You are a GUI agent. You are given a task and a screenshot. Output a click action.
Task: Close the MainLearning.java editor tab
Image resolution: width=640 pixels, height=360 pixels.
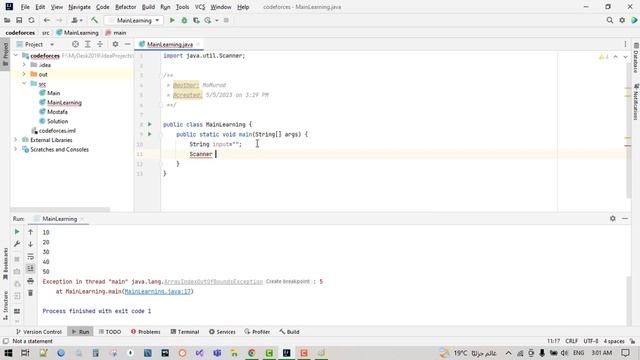(x=198, y=44)
